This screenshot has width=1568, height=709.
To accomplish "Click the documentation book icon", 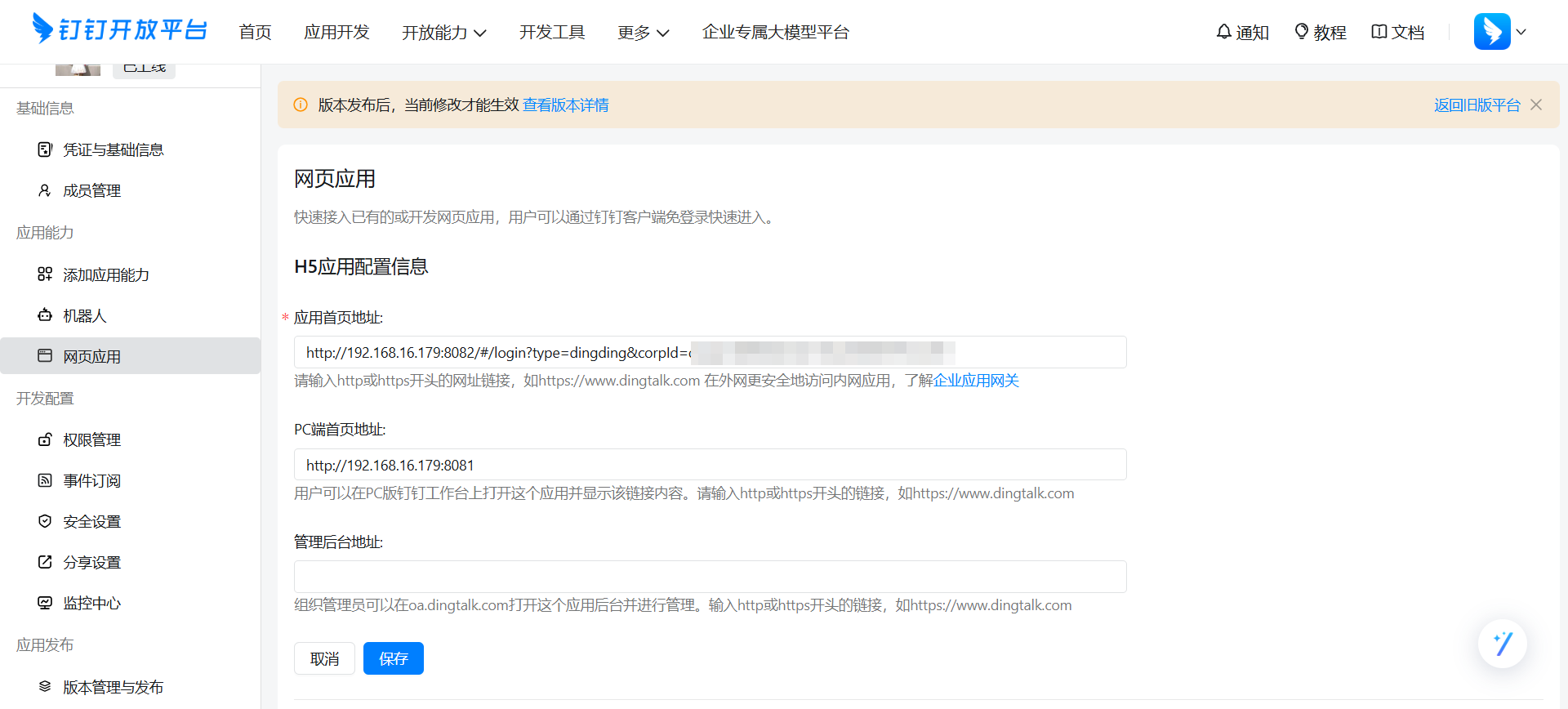I will click(1379, 32).
